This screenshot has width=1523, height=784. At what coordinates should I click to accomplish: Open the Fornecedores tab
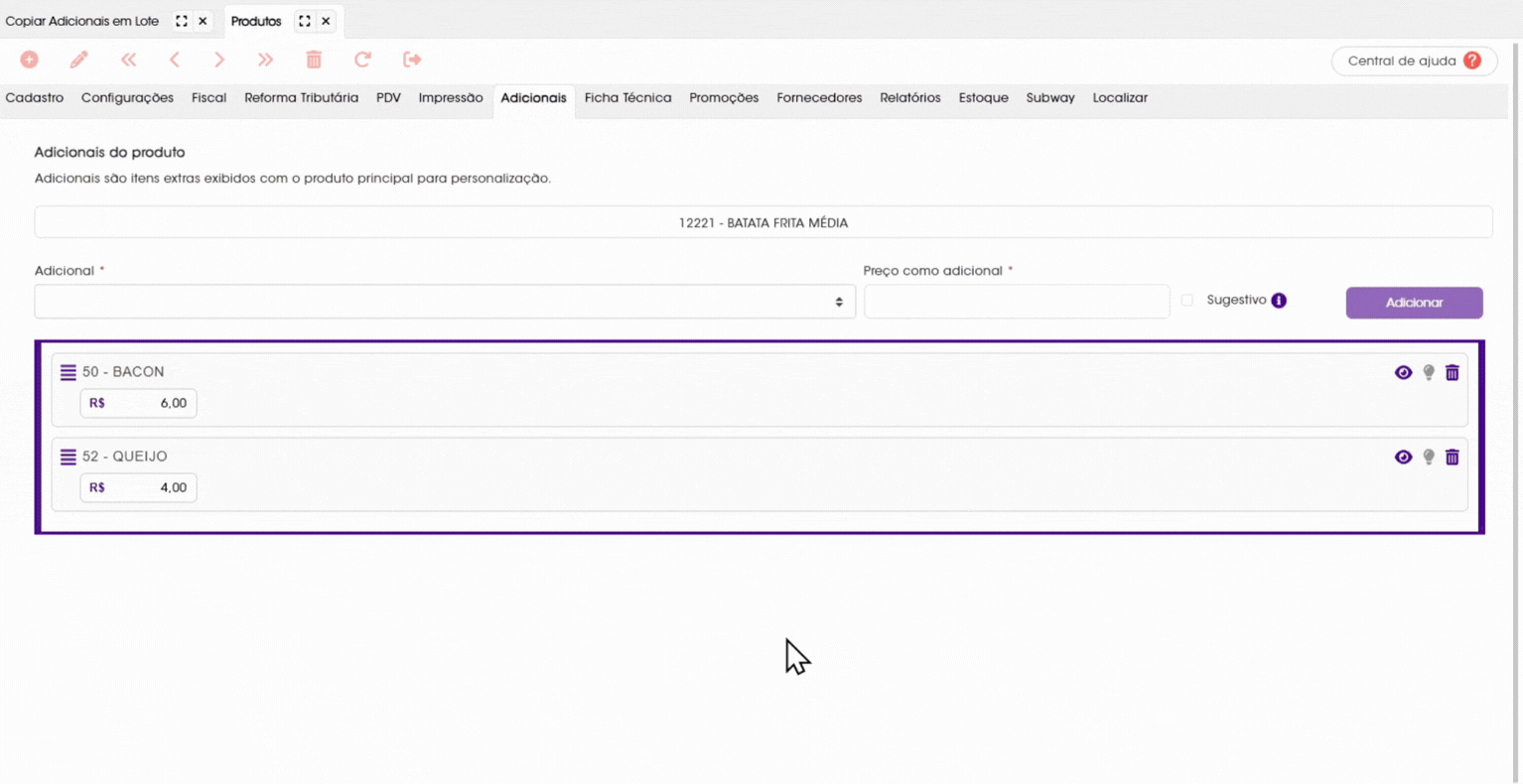(x=819, y=98)
